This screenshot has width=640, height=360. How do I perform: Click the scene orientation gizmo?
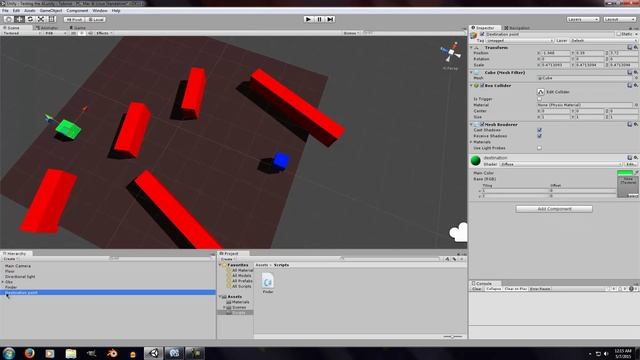451,52
